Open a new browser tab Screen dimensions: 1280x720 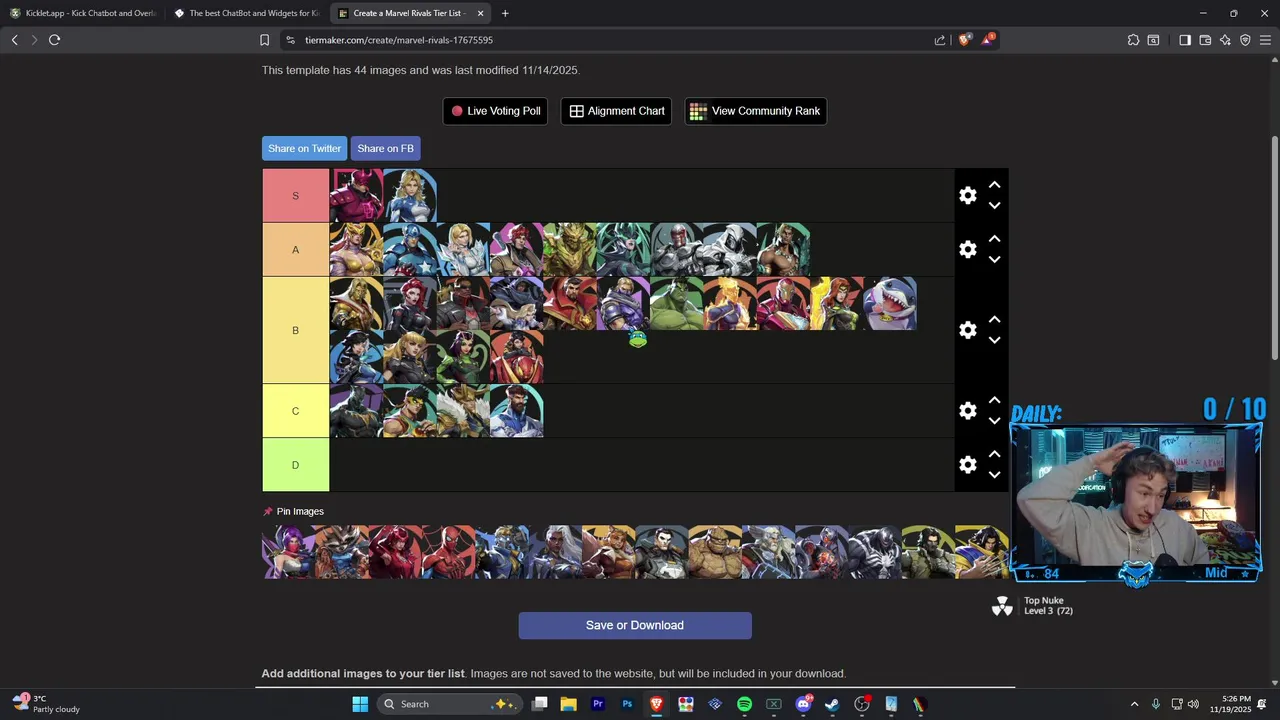(x=505, y=13)
